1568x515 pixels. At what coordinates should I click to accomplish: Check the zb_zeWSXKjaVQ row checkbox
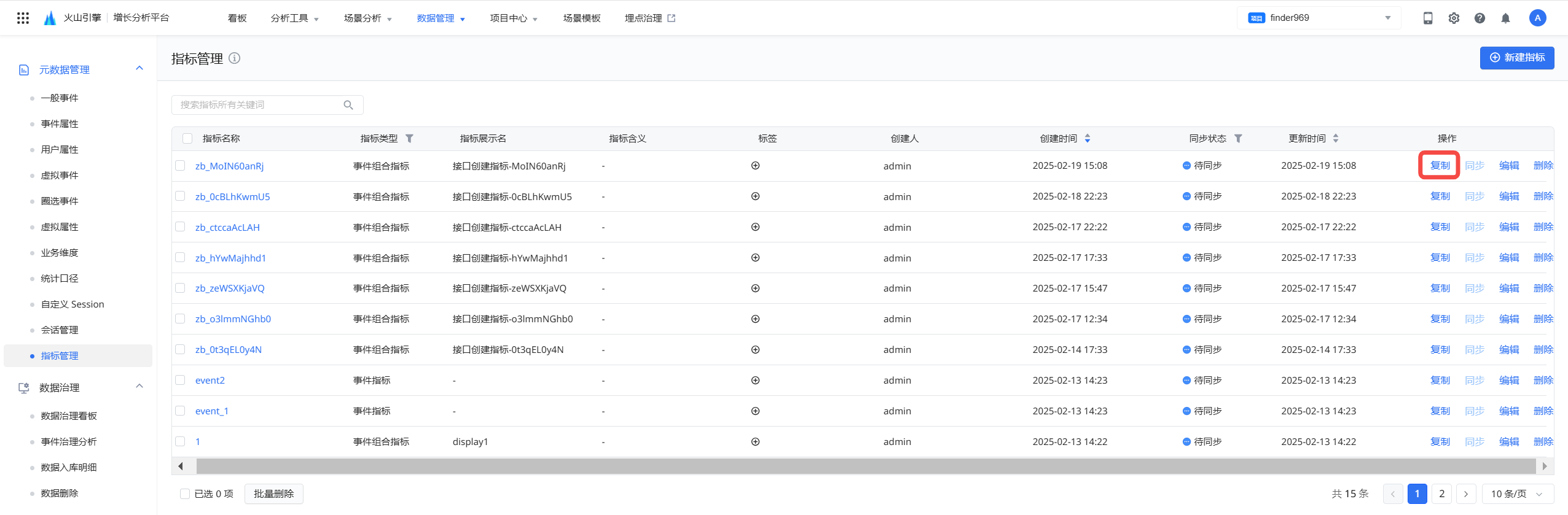[180, 288]
